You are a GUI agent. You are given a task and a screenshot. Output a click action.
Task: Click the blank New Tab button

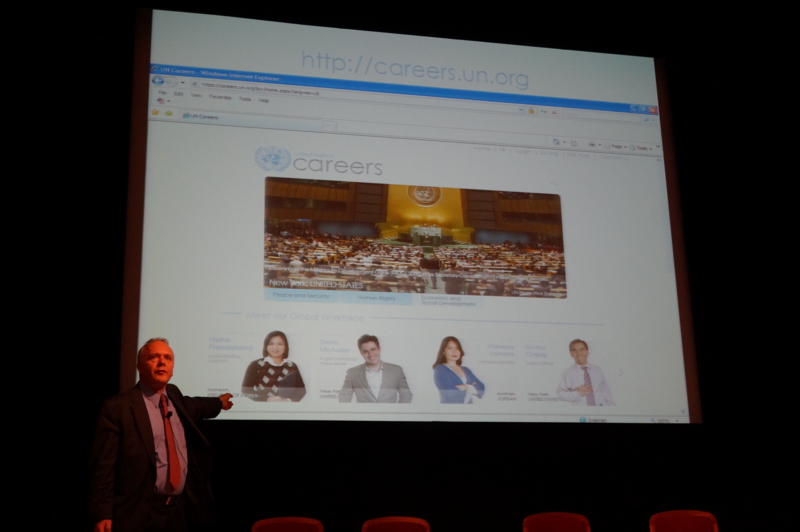click(x=330, y=125)
